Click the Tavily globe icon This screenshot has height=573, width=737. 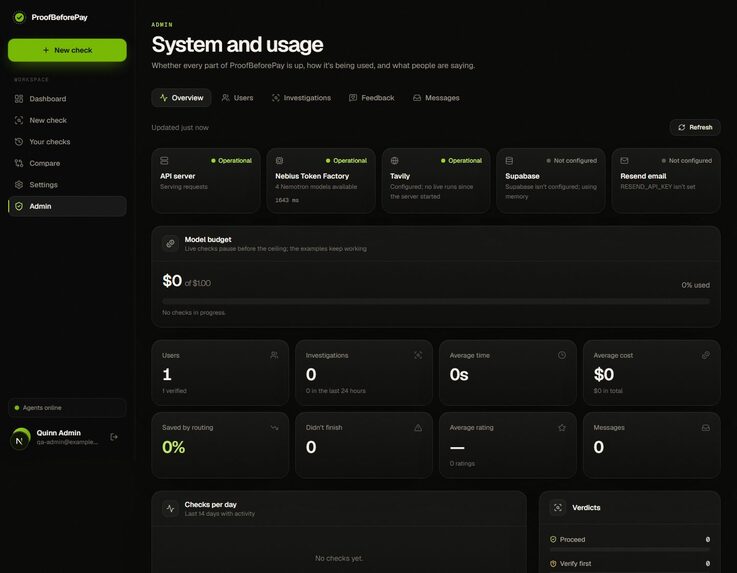pos(394,161)
